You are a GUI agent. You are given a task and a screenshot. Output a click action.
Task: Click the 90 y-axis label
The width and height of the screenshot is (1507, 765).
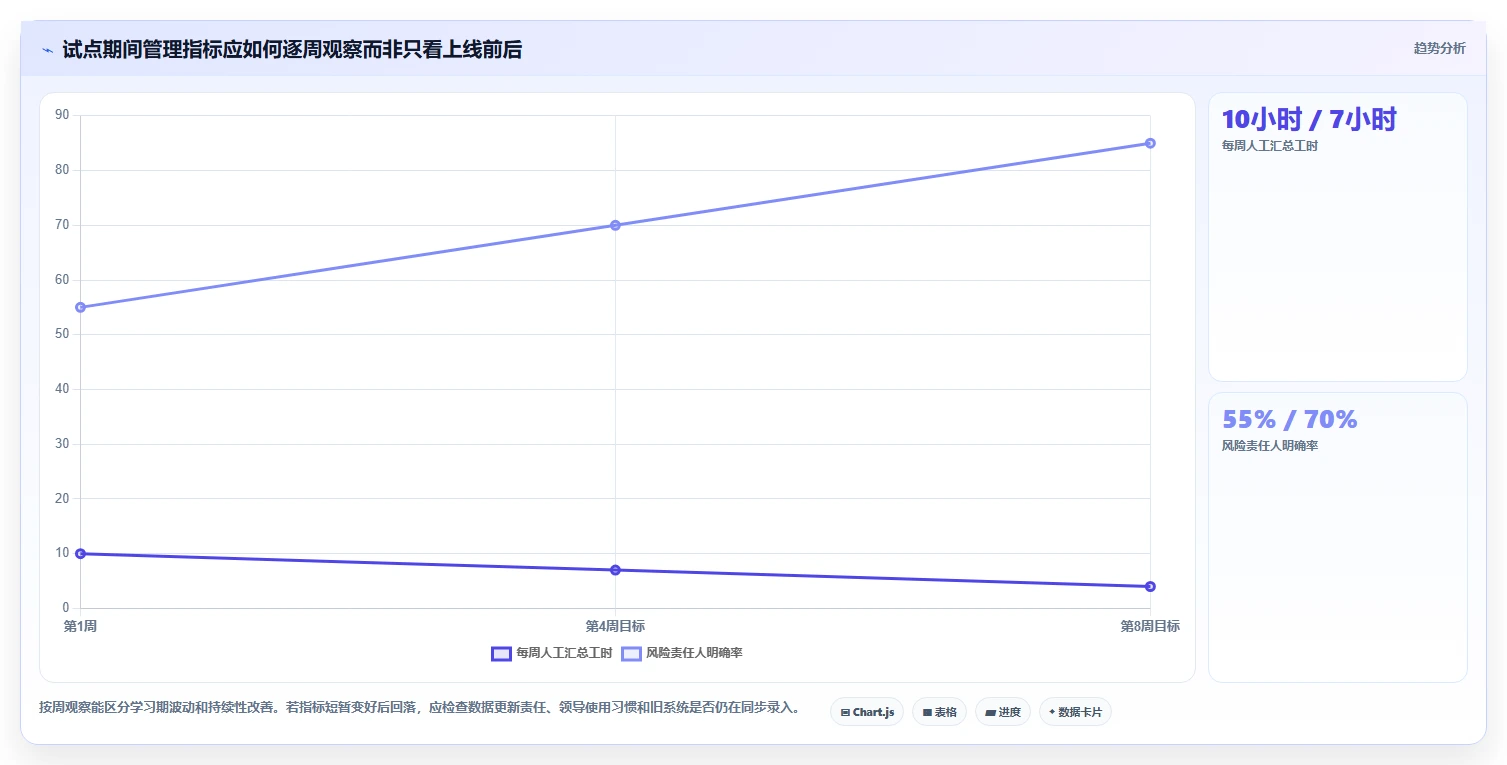tap(62, 115)
